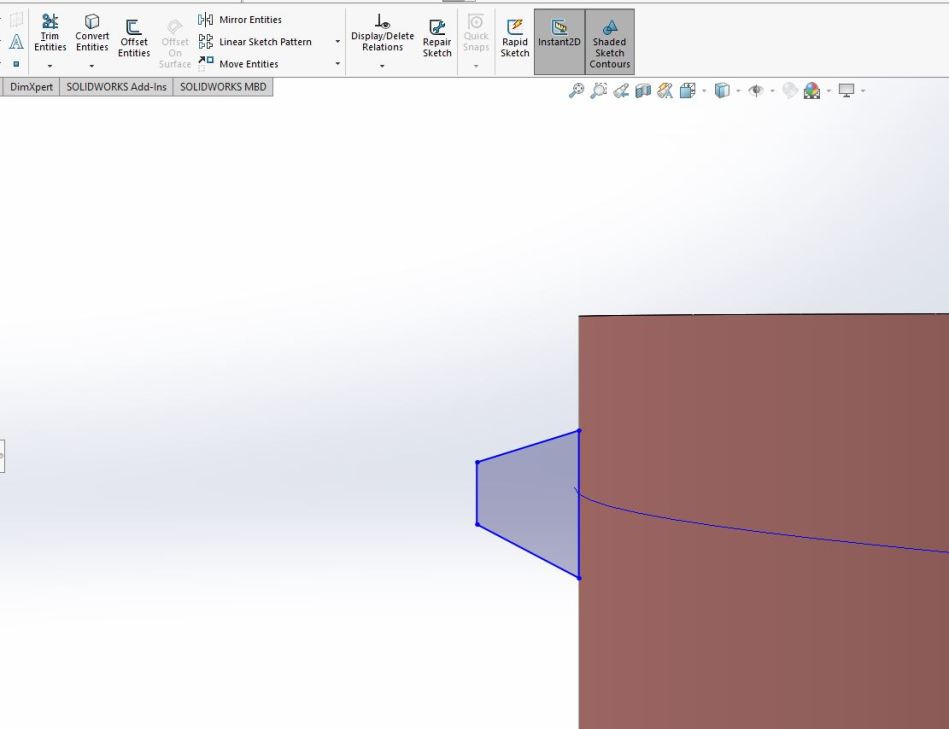Image resolution: width=949 pixels, height=729 pixels.
Task: Expand the Linear Sketch Pattern dropdown arrow
Action: click(x=337, y=42)
